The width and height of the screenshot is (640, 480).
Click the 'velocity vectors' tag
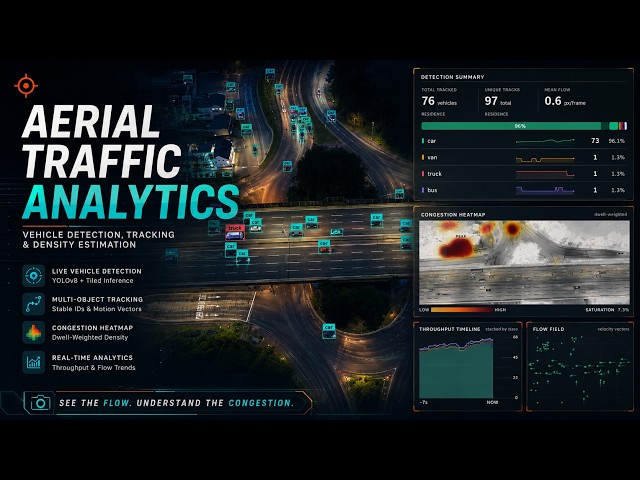(613, 329)
